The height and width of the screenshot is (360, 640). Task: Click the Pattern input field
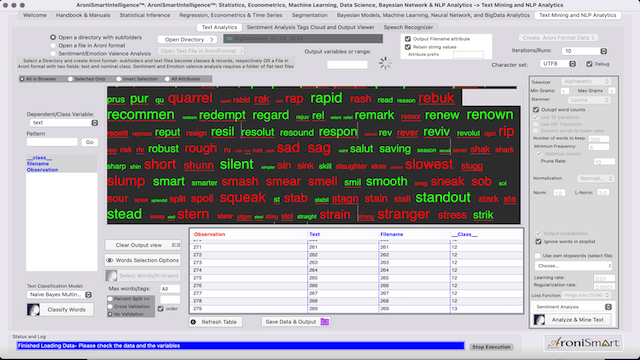tap(52, 142)
